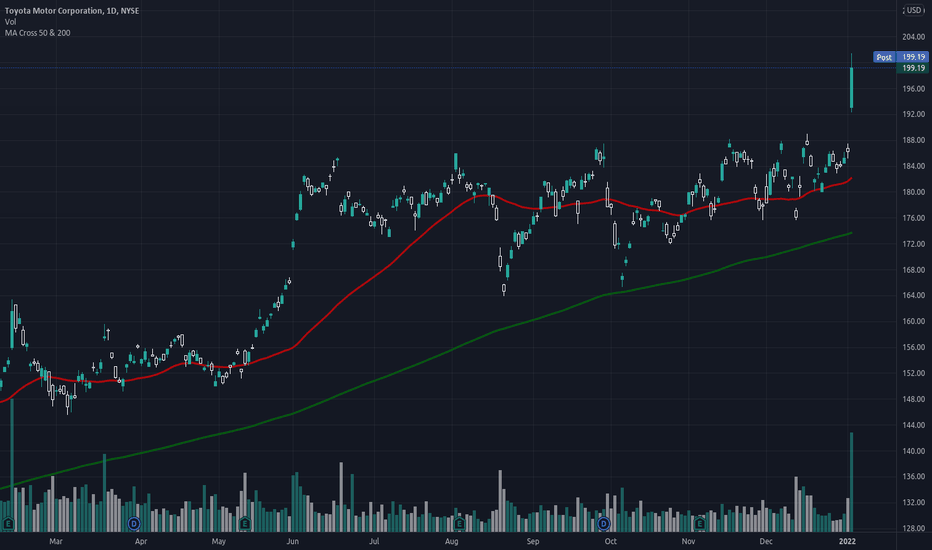Click the 132.00 price axis label
This screenshot has width=932, height=550.
click(914, 502)
